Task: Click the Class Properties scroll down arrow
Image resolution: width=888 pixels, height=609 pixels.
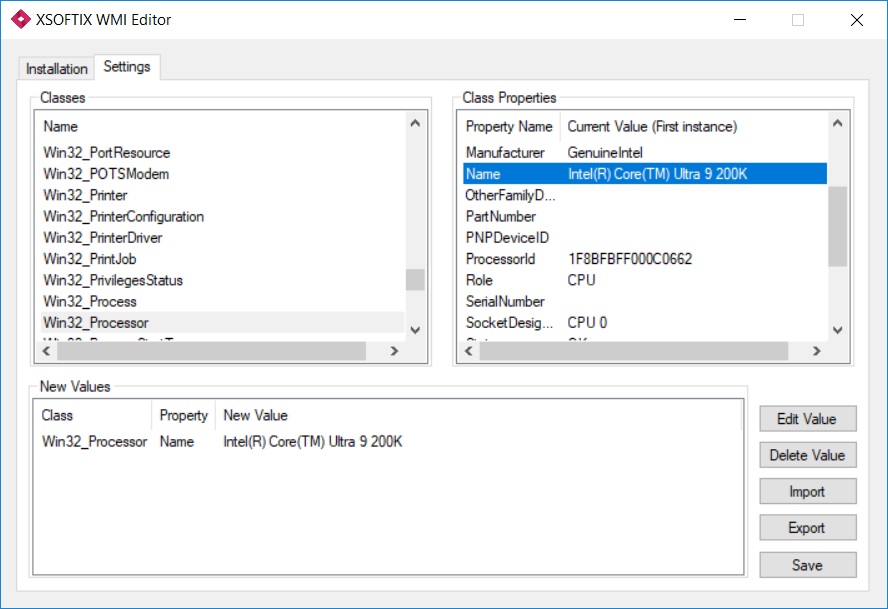Action: [x=838, y=330]
